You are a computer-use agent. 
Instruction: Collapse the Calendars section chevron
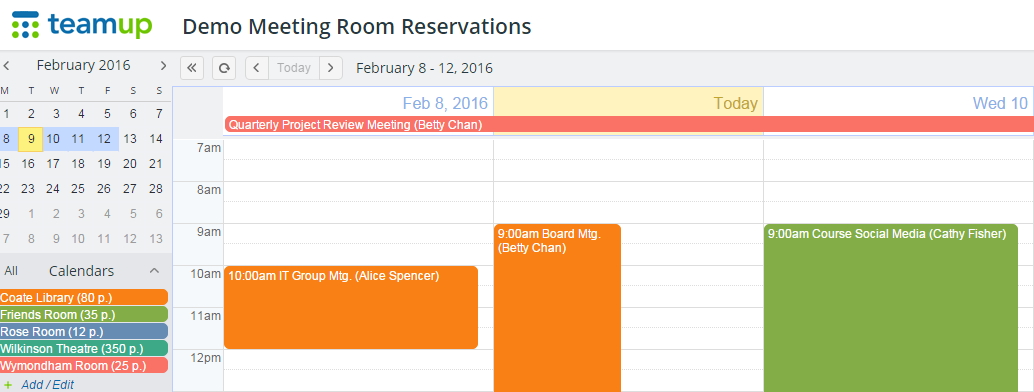tap(154, 271)
